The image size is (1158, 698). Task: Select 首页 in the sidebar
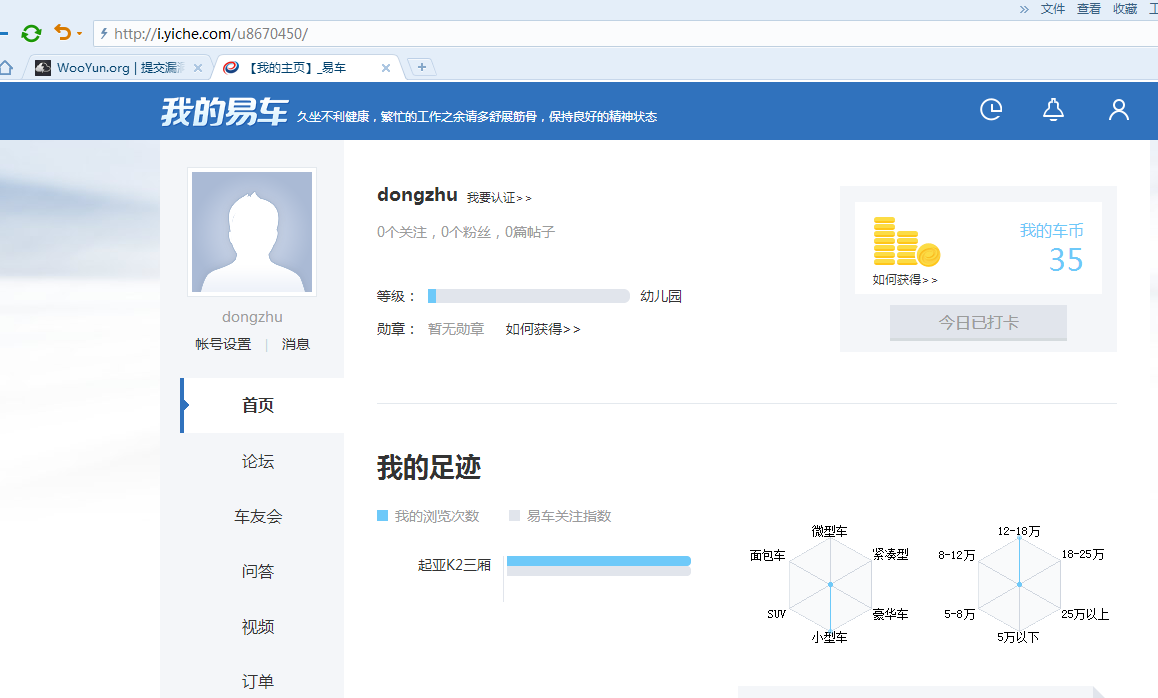262,406
